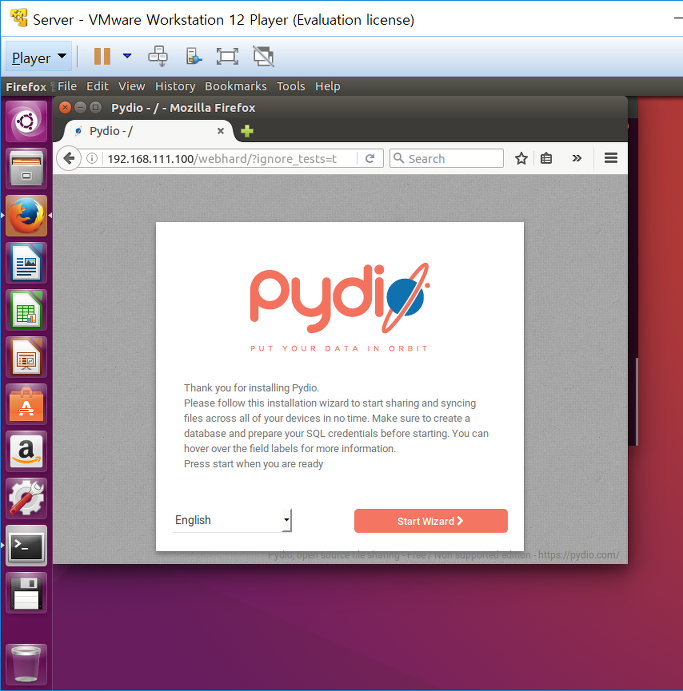Open Ubuntu Dash search launcher
Viewport: 683px width, 691px height.
click(26, 122)
